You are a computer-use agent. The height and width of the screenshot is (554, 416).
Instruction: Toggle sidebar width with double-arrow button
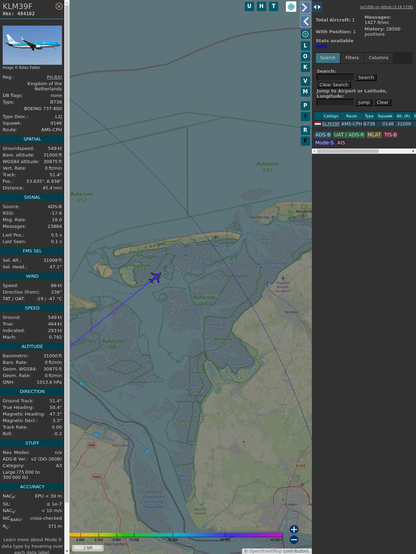coord(317,7)
